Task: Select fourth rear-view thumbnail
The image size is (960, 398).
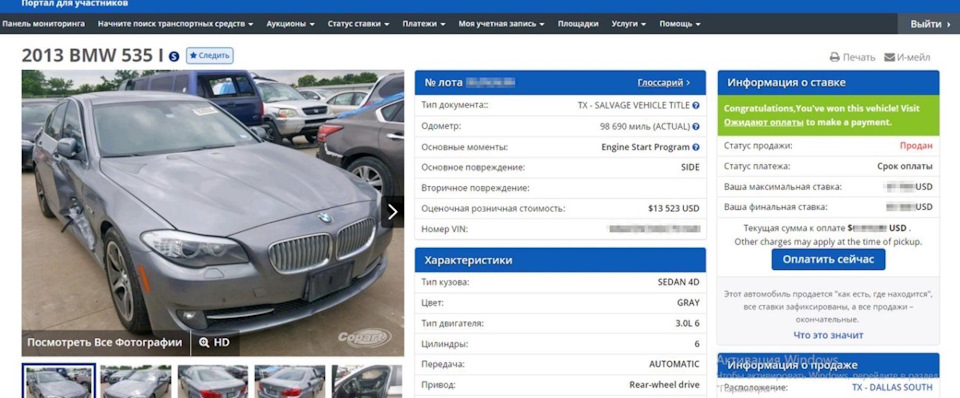Action: coord(290,381)
